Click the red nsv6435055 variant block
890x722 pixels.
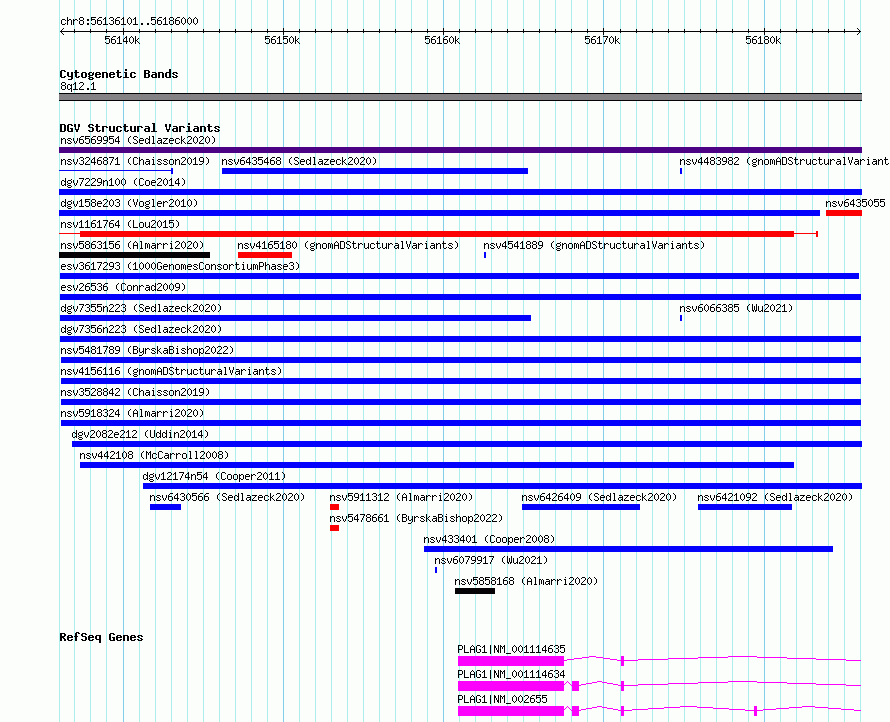pos(843,213)
